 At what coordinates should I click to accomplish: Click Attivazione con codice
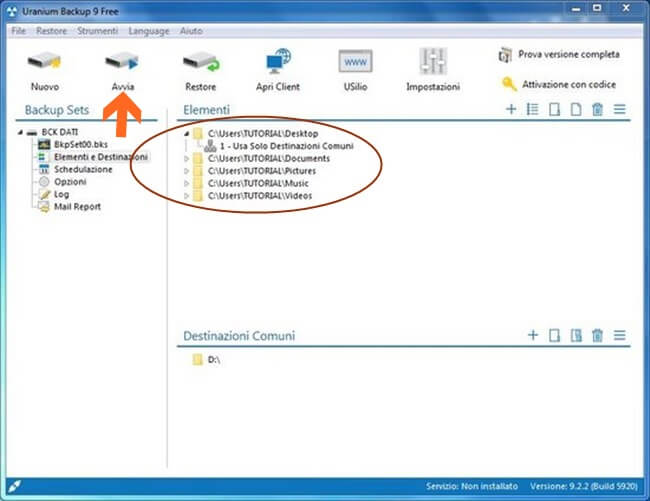[559, 85]
